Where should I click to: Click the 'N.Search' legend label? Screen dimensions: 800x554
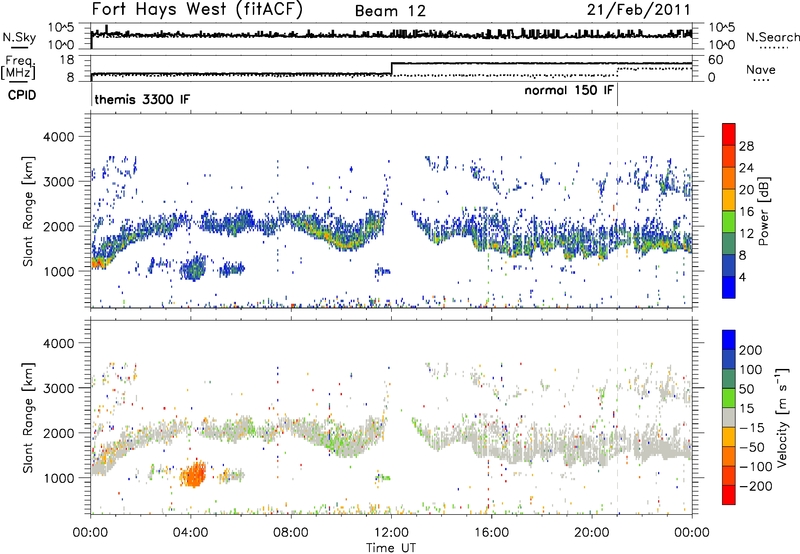772,37
